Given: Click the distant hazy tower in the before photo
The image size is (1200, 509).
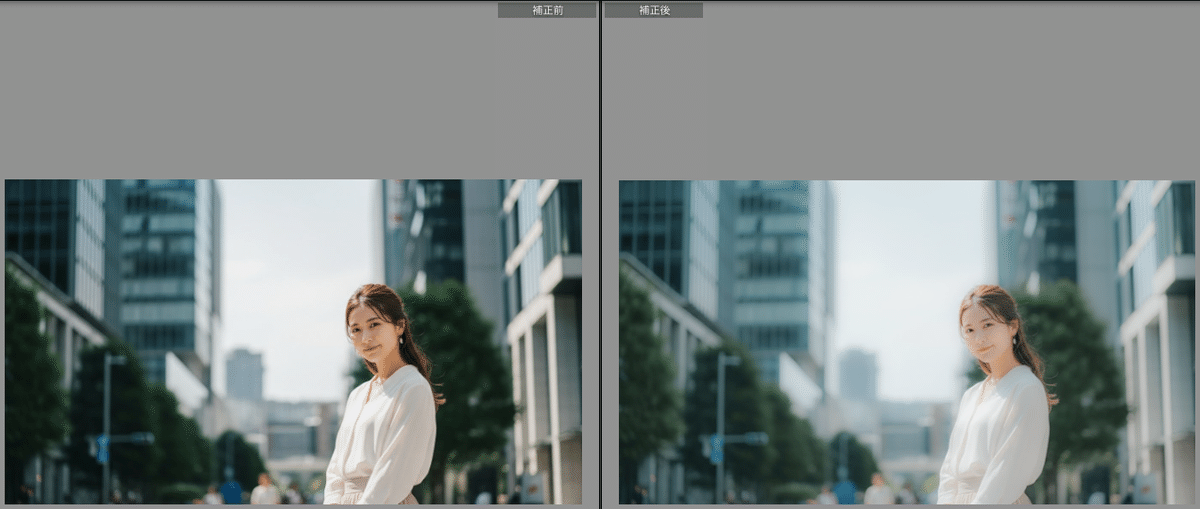Looking at the screenshot, I should point(244,375).
